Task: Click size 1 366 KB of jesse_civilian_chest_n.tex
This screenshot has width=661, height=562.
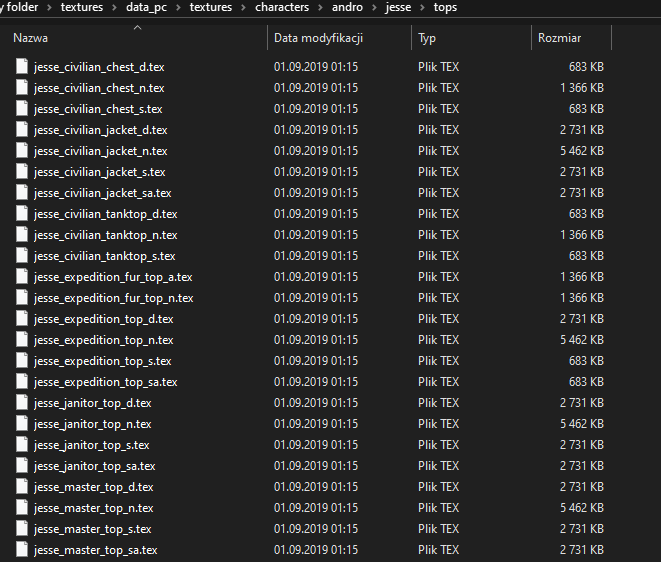Action: point(582,88)
